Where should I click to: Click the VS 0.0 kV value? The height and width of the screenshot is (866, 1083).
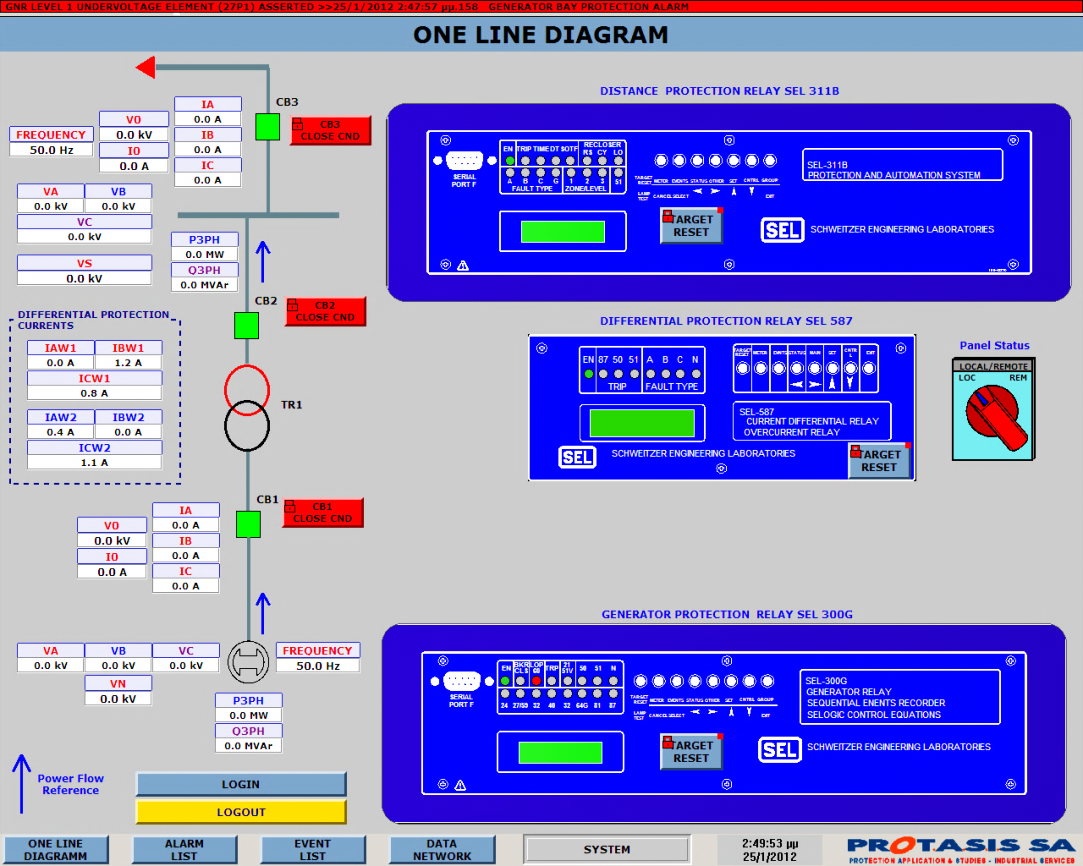tap(84, 278)
